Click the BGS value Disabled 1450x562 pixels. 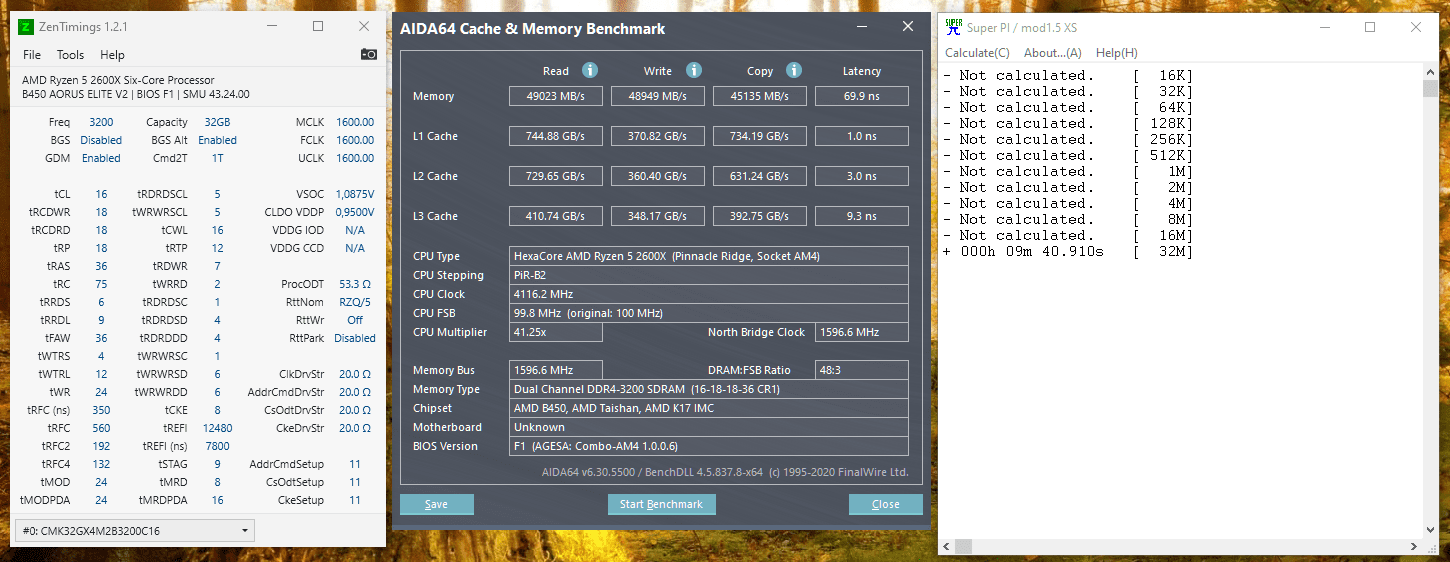[x=101, y=140]
